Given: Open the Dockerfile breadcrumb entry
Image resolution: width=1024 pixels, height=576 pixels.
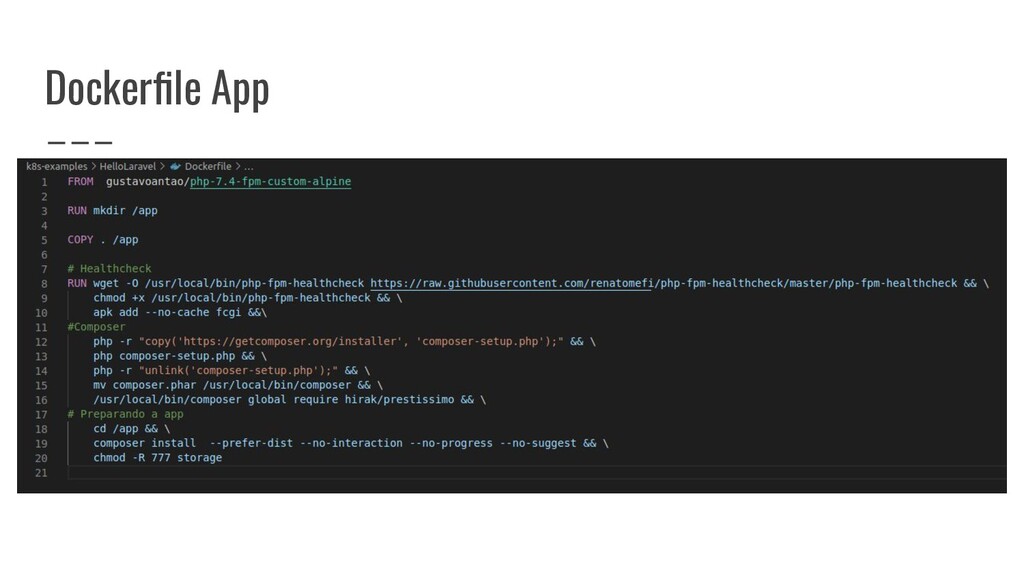Looking at the screenshot, I should pyautogui.click(x=208, y=167).
